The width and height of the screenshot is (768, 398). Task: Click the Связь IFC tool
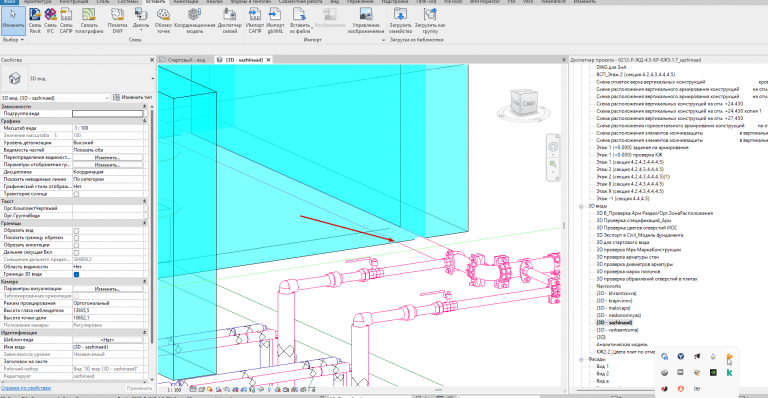(x=50, y=21)
